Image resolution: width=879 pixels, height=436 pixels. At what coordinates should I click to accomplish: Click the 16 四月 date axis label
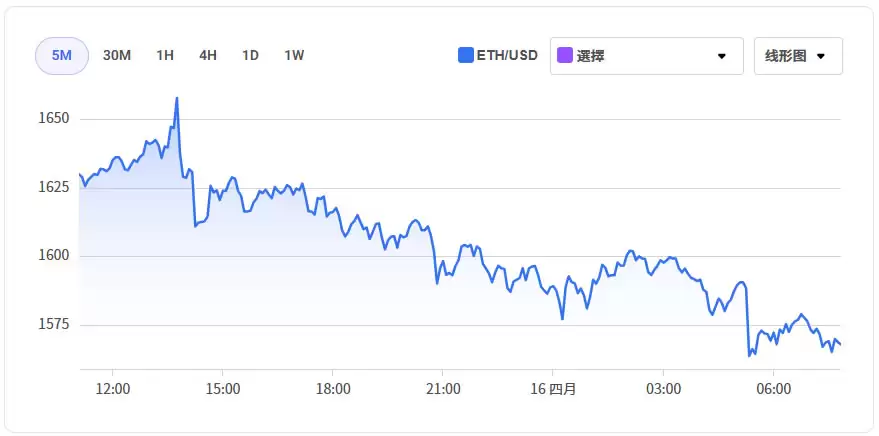point(553,388)
